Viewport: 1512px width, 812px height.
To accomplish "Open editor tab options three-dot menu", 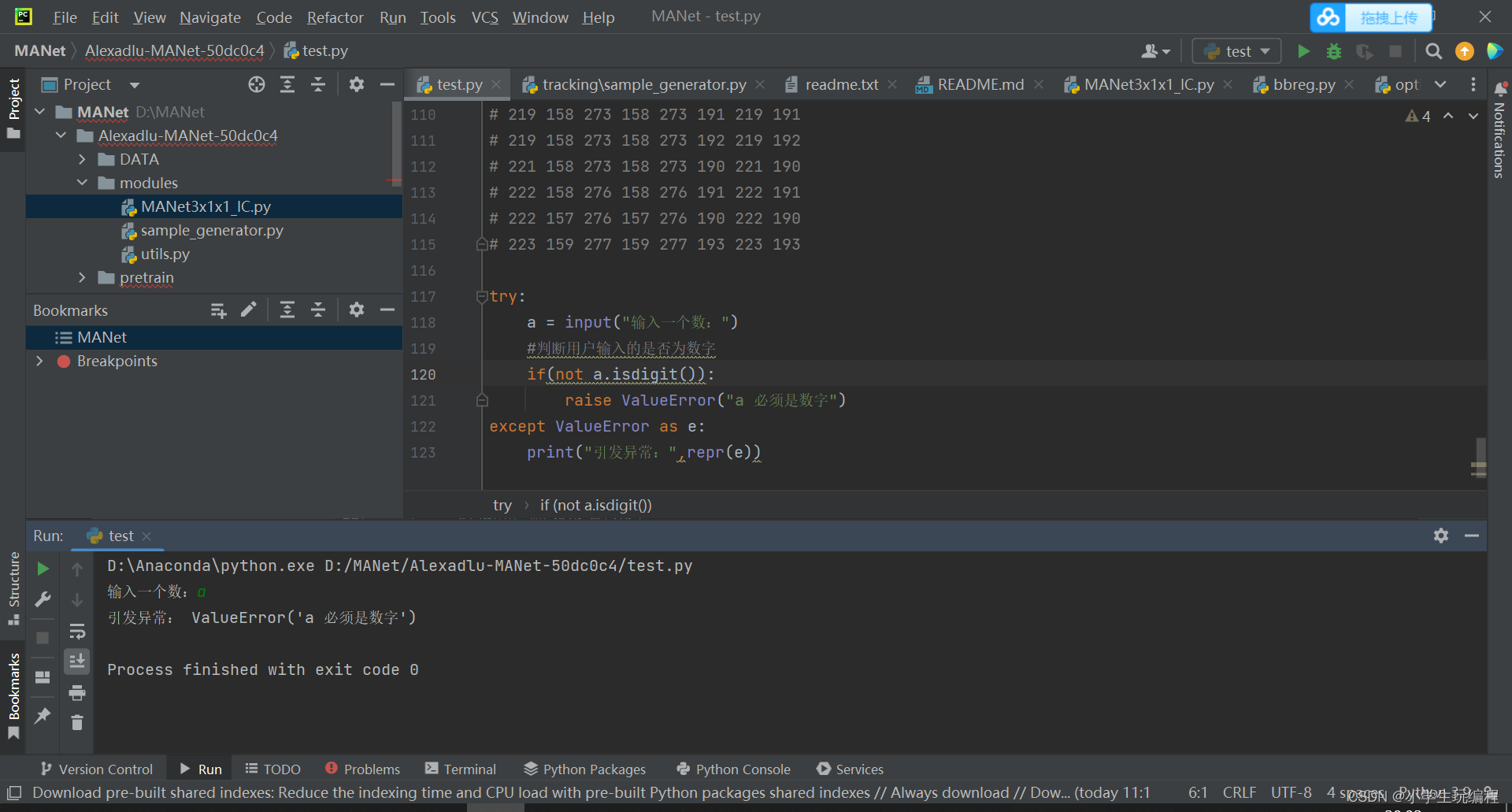I will tap(1473, 84).
